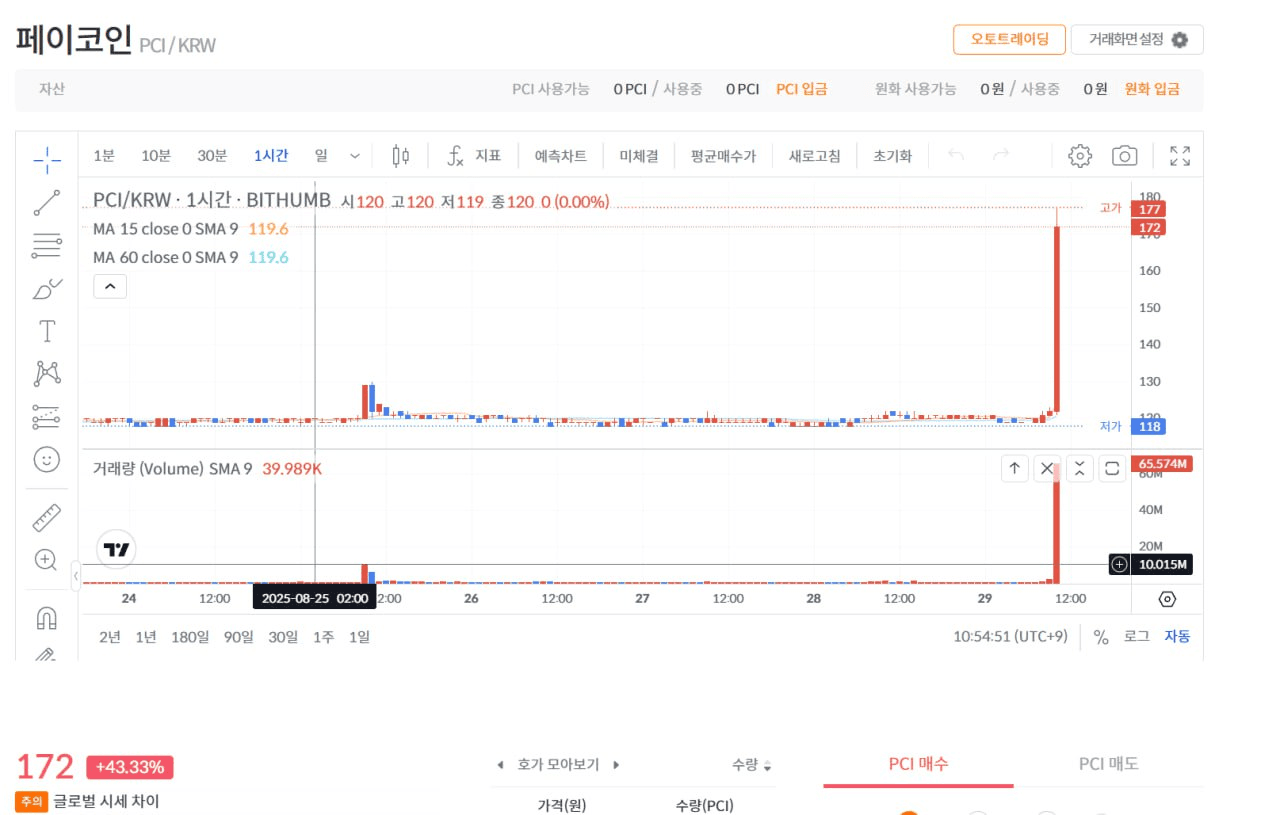Viewport: 1280px width, 815px height.
Task: Click the PCI 입금 deposit link
Action: coord(802,89)
